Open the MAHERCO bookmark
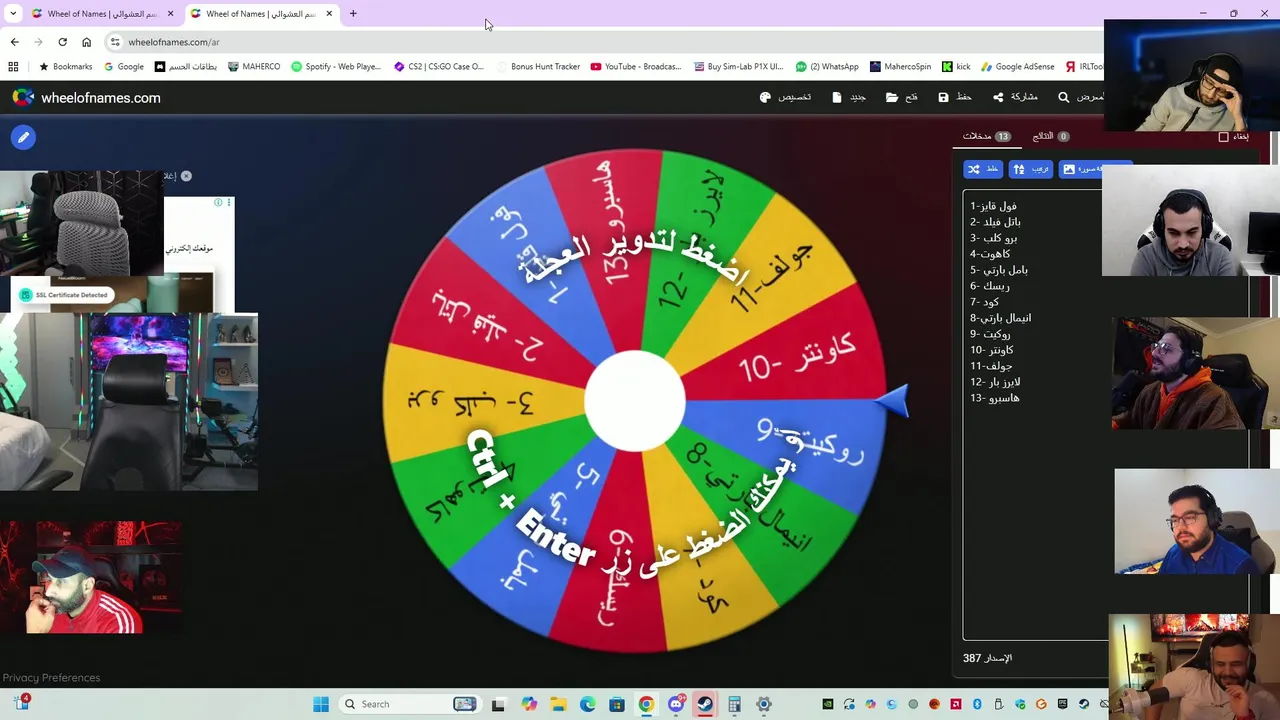This screenshot has width=1280, height=720. (x=254, y=67)
